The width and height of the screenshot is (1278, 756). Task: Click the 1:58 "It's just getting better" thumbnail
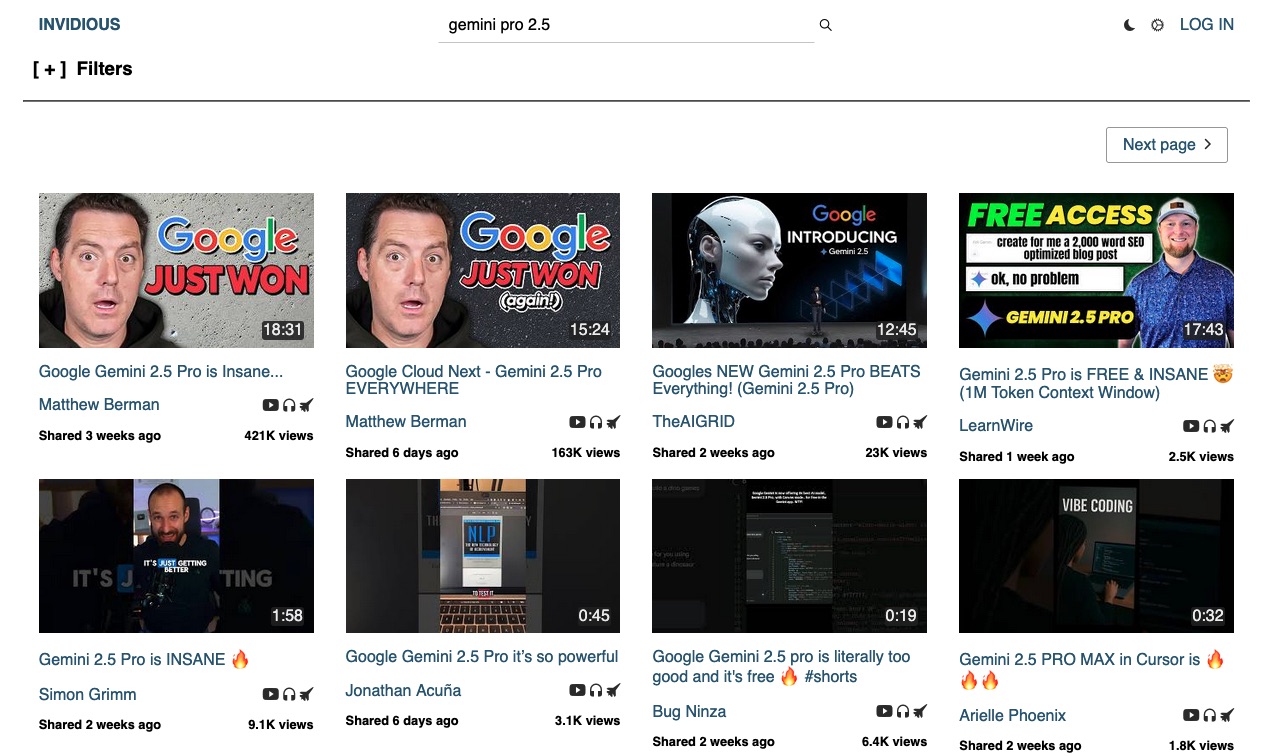tap(176, 556)
